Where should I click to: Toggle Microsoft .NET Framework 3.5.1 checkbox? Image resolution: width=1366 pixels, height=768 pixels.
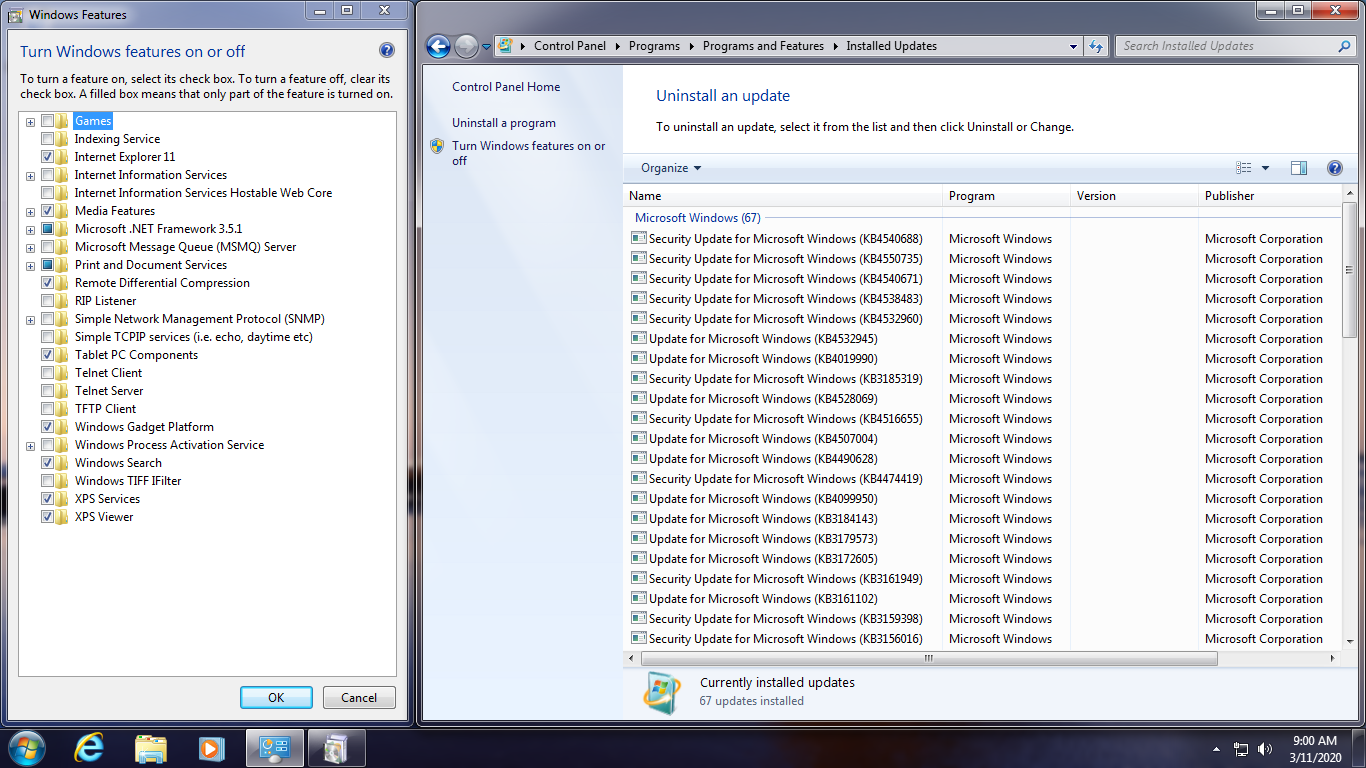48,229
